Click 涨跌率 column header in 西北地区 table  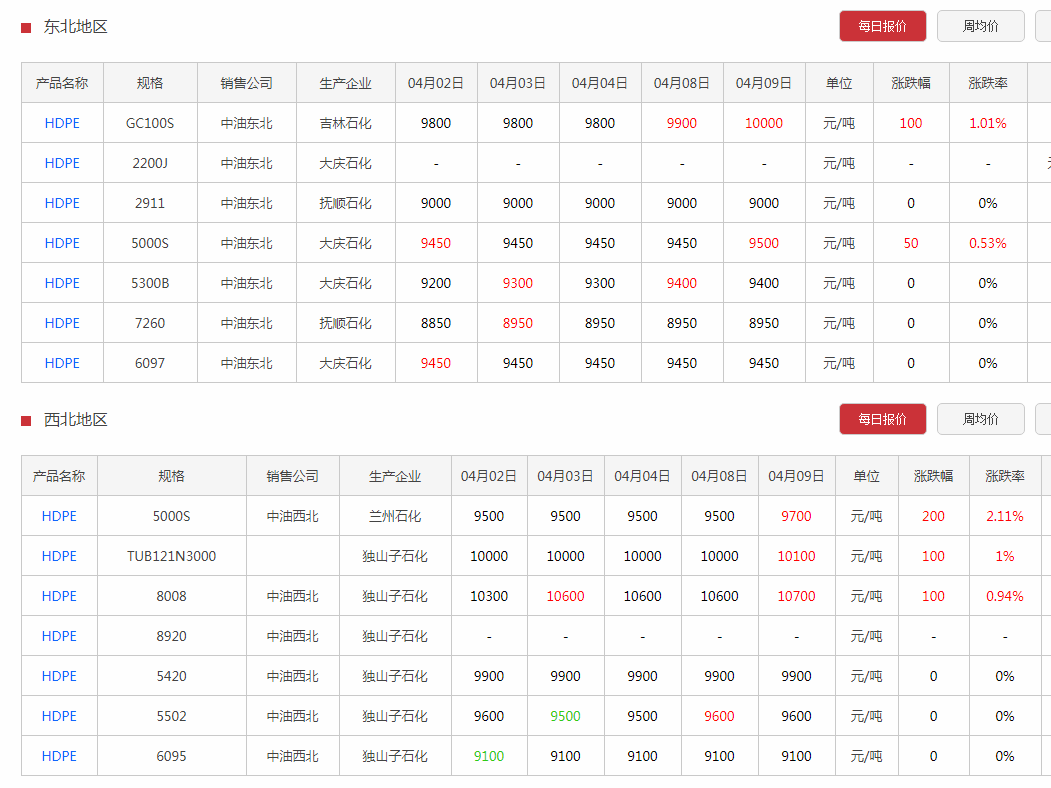tap(1005, 476)
